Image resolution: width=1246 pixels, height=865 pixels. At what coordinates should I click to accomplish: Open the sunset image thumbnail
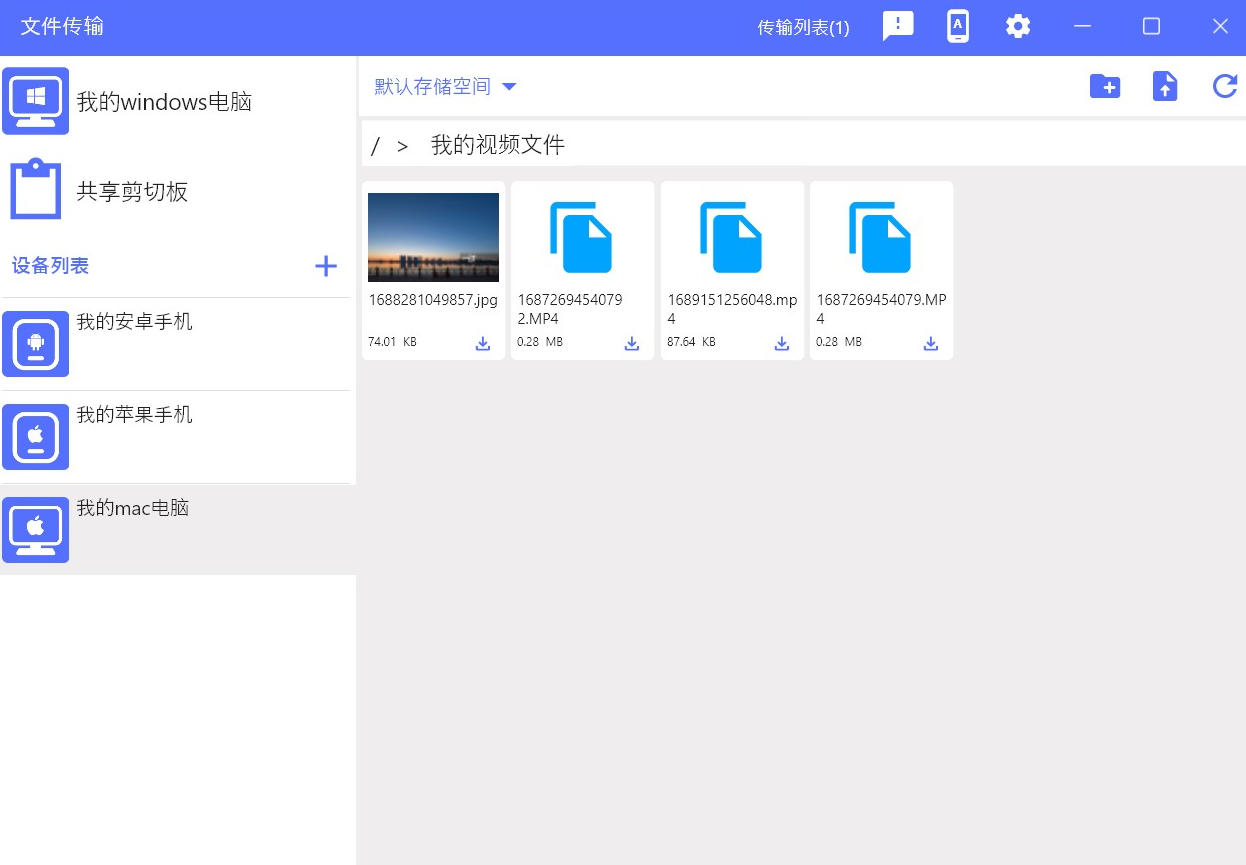point(433,237)
